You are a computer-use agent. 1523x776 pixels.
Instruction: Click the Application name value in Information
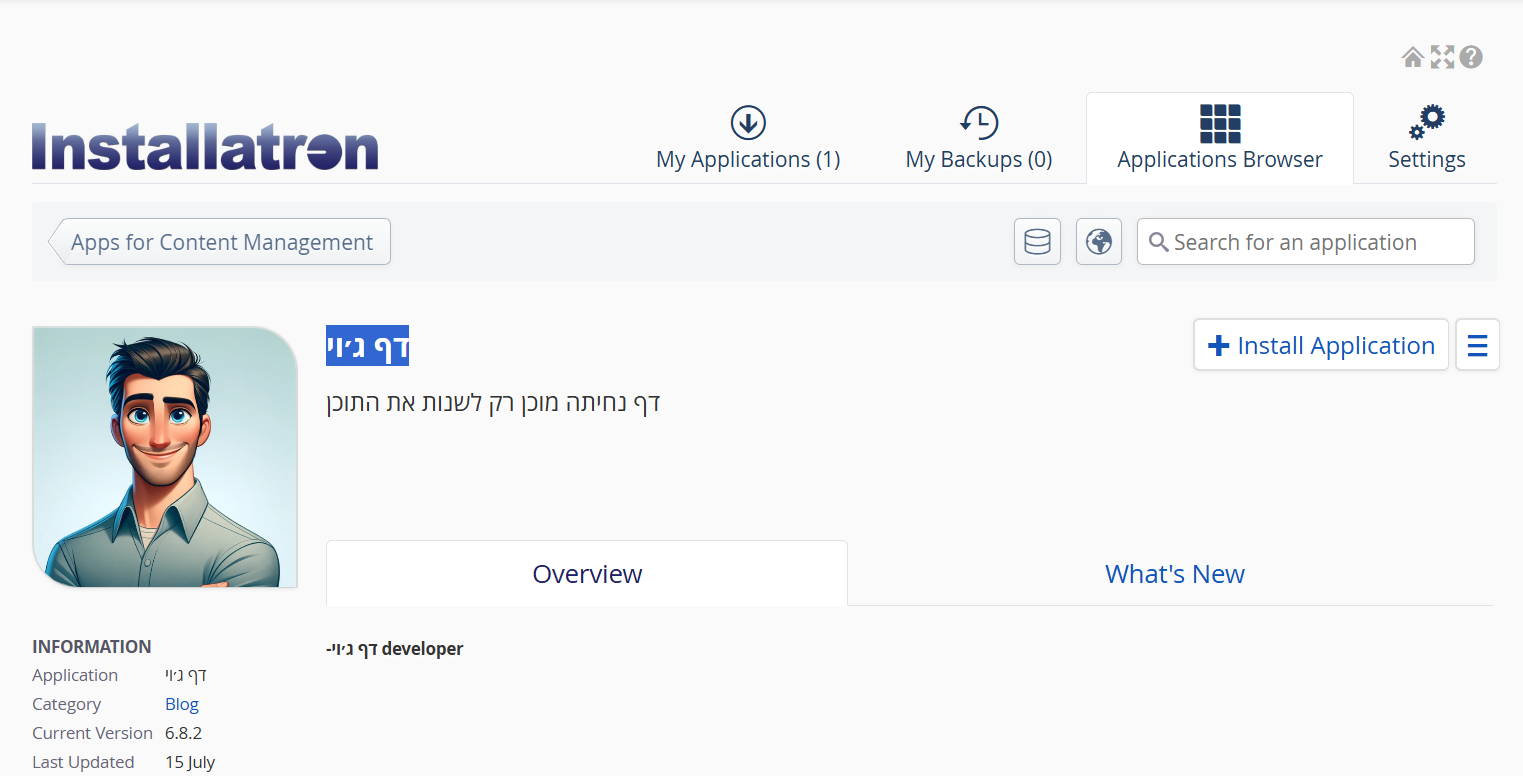tap(186, 675)
